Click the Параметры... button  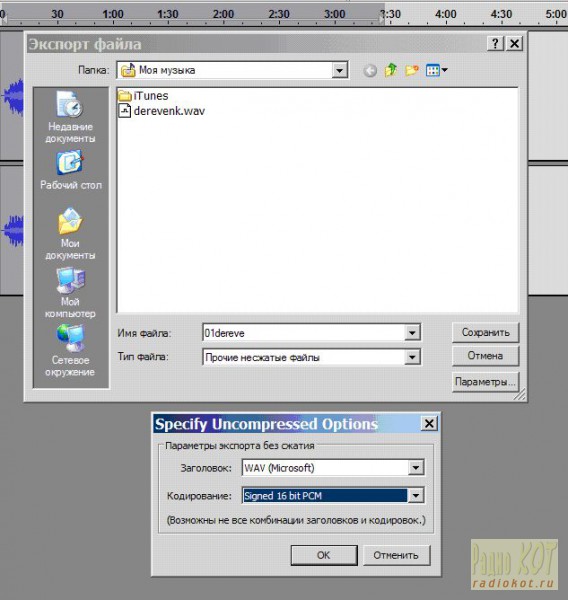click(x=485, y=382)
